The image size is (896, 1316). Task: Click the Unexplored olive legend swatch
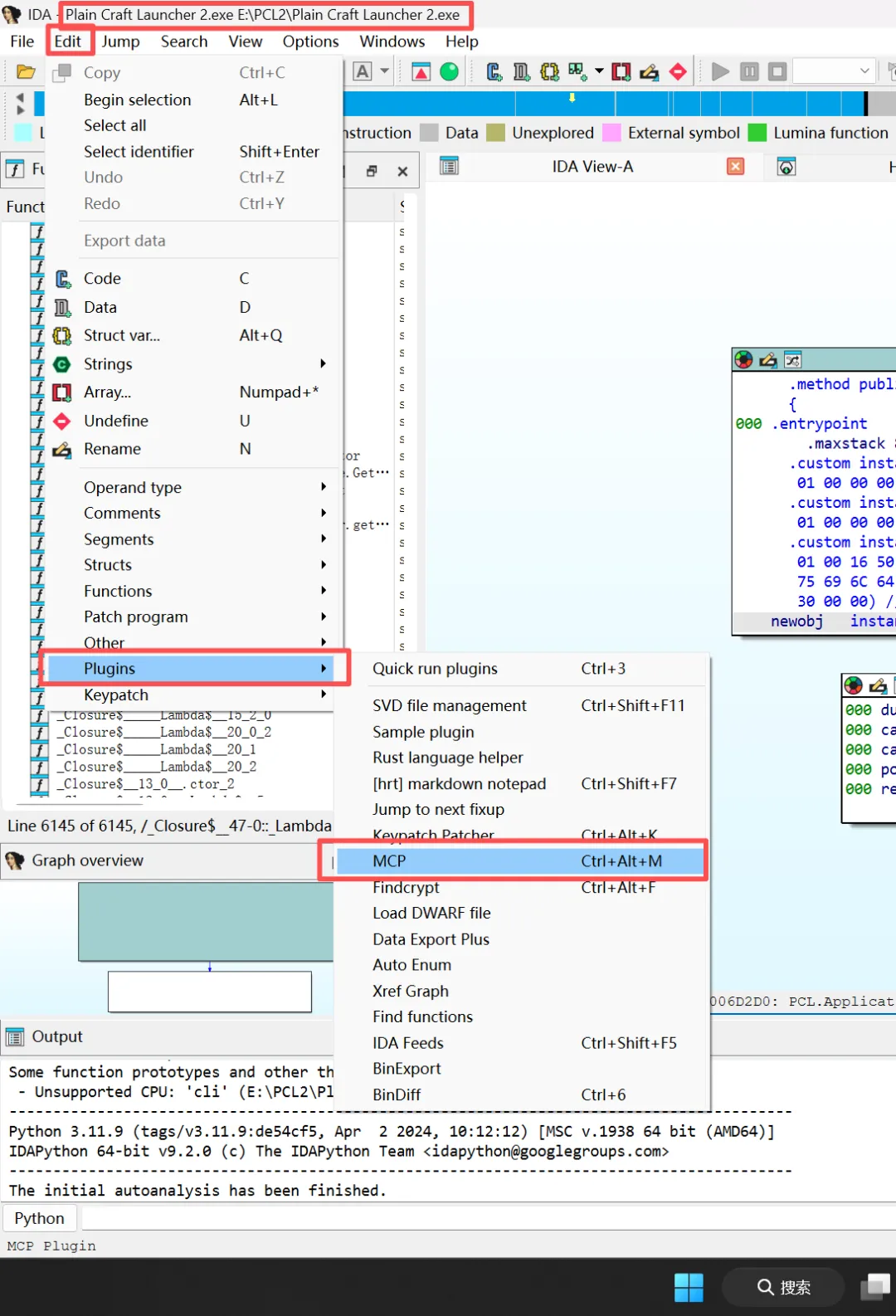pos(495,133)
